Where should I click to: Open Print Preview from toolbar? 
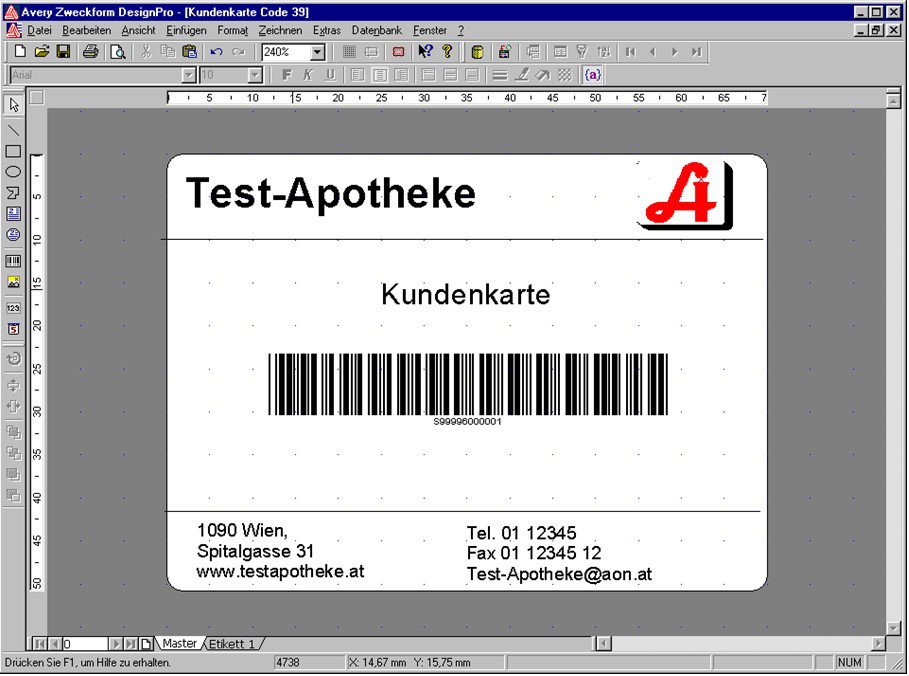117,52
